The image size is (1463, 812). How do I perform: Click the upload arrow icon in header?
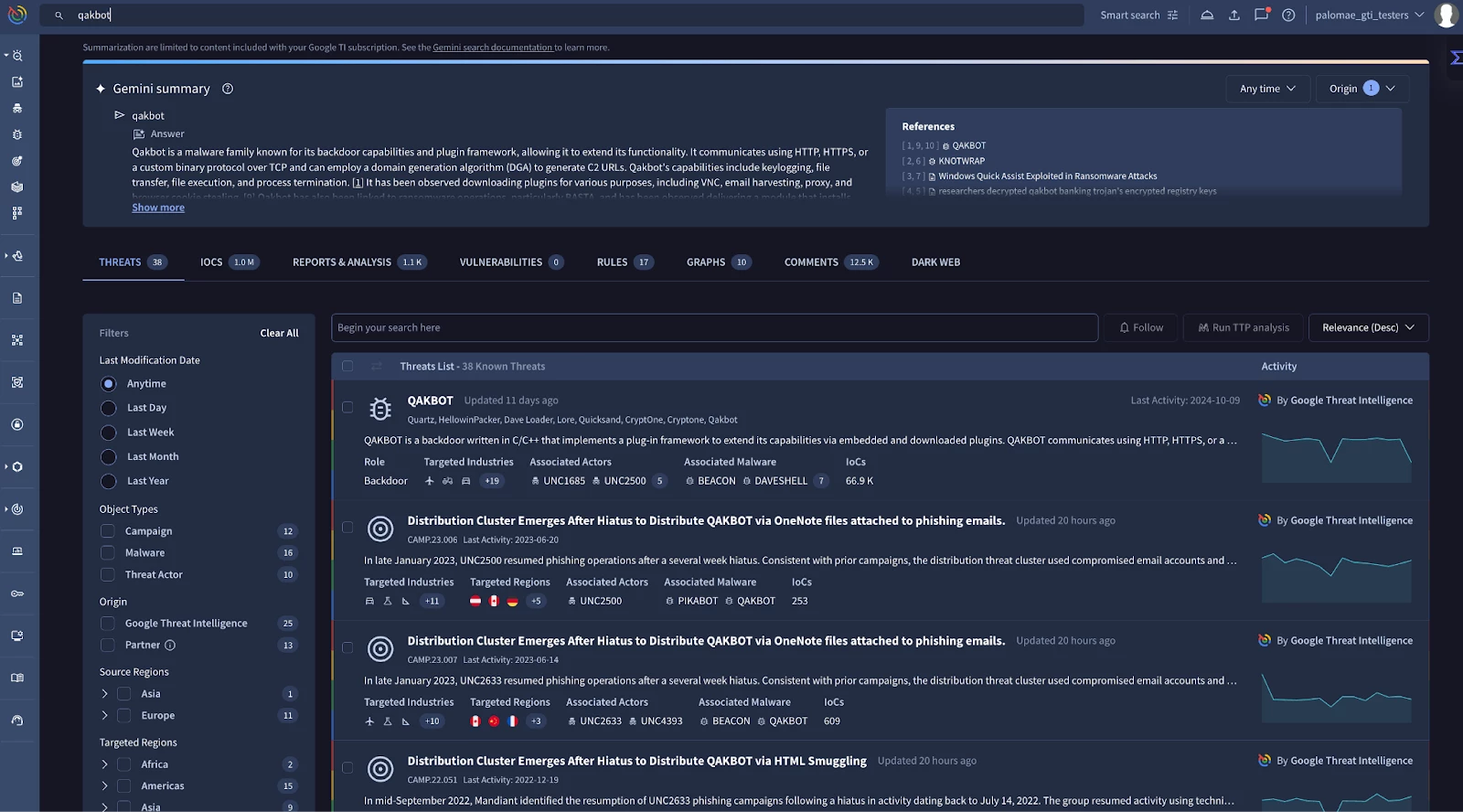click(1233, 15)
